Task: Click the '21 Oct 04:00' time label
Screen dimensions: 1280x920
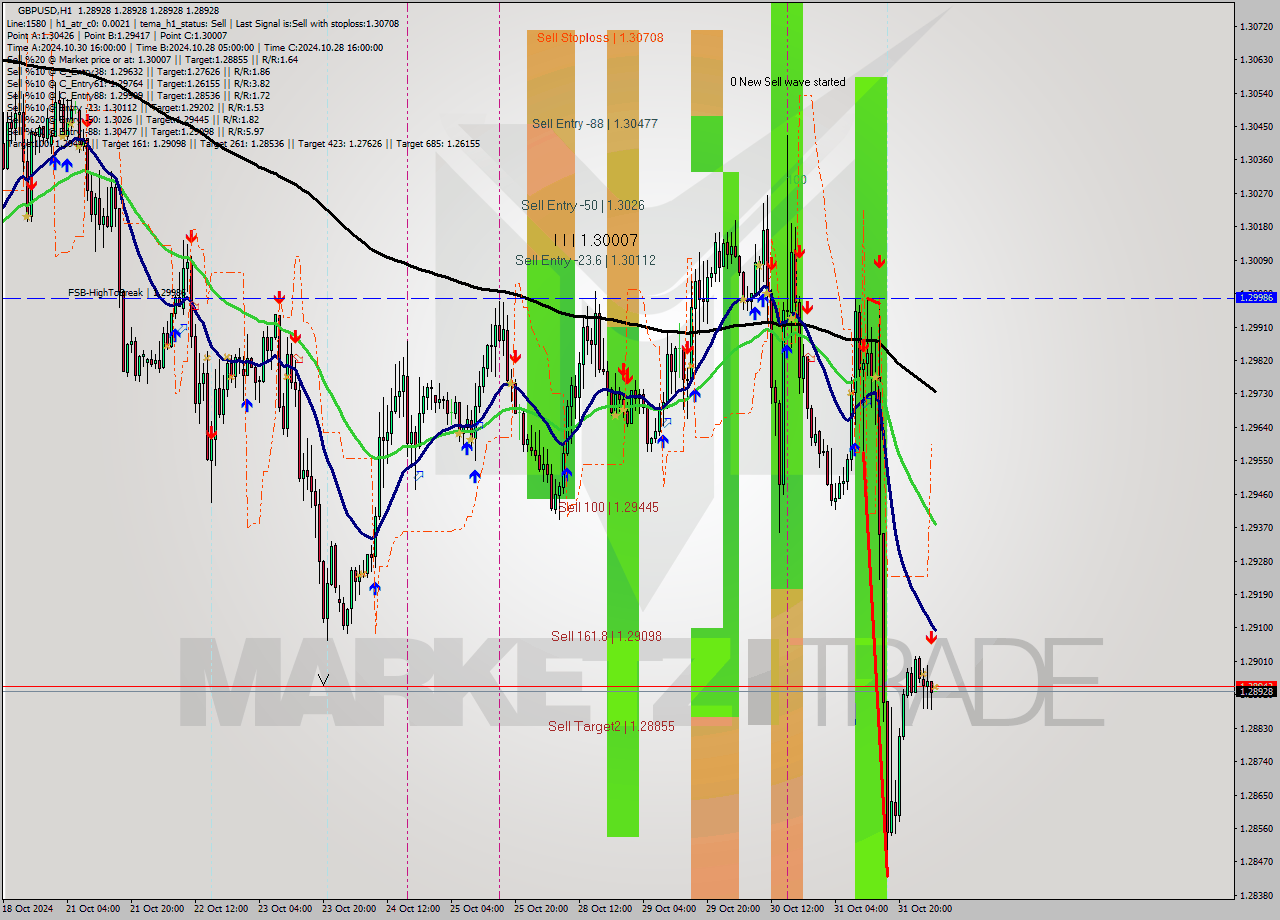Action: 93,909
